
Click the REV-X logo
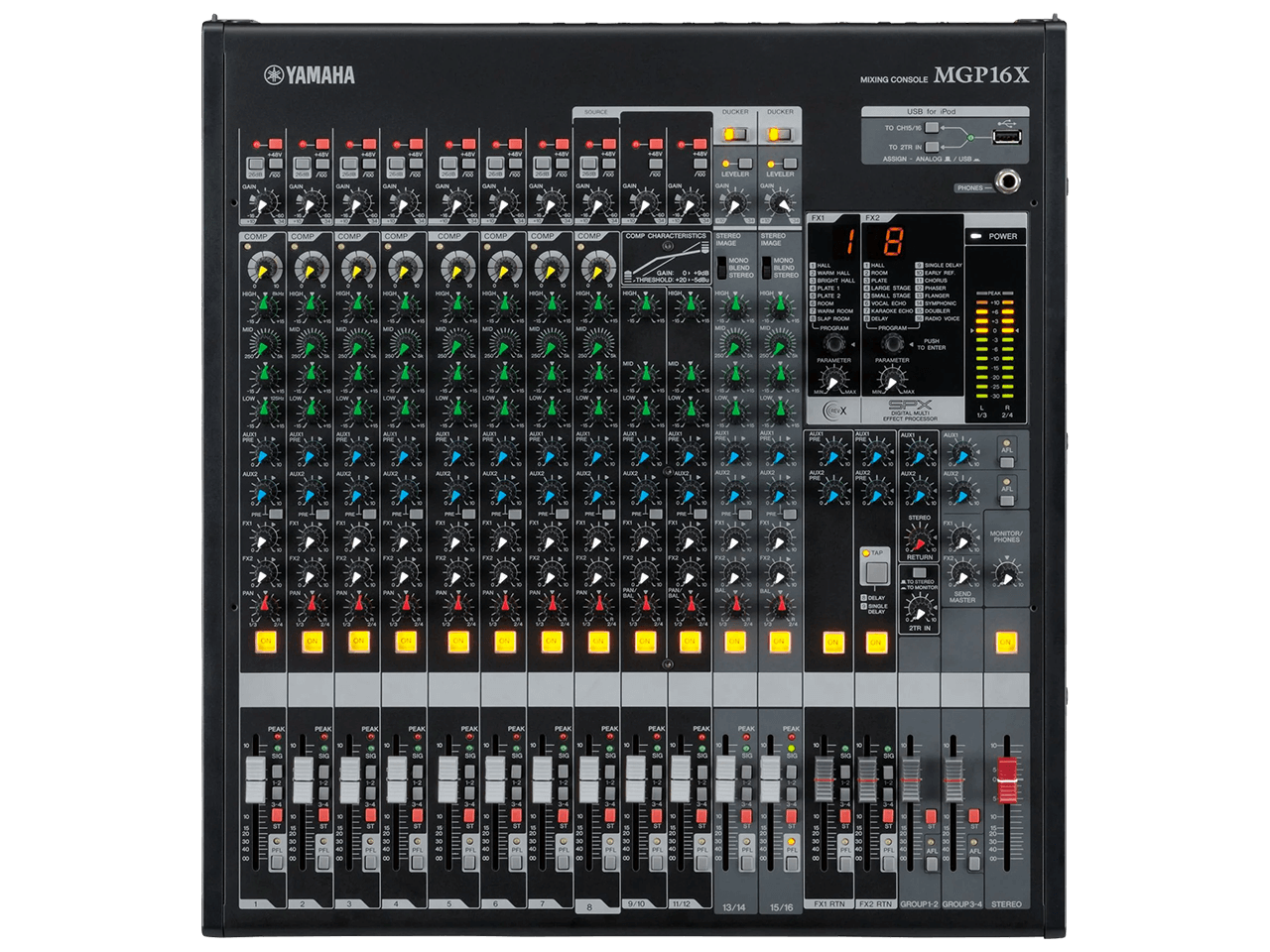pos(833,410)
